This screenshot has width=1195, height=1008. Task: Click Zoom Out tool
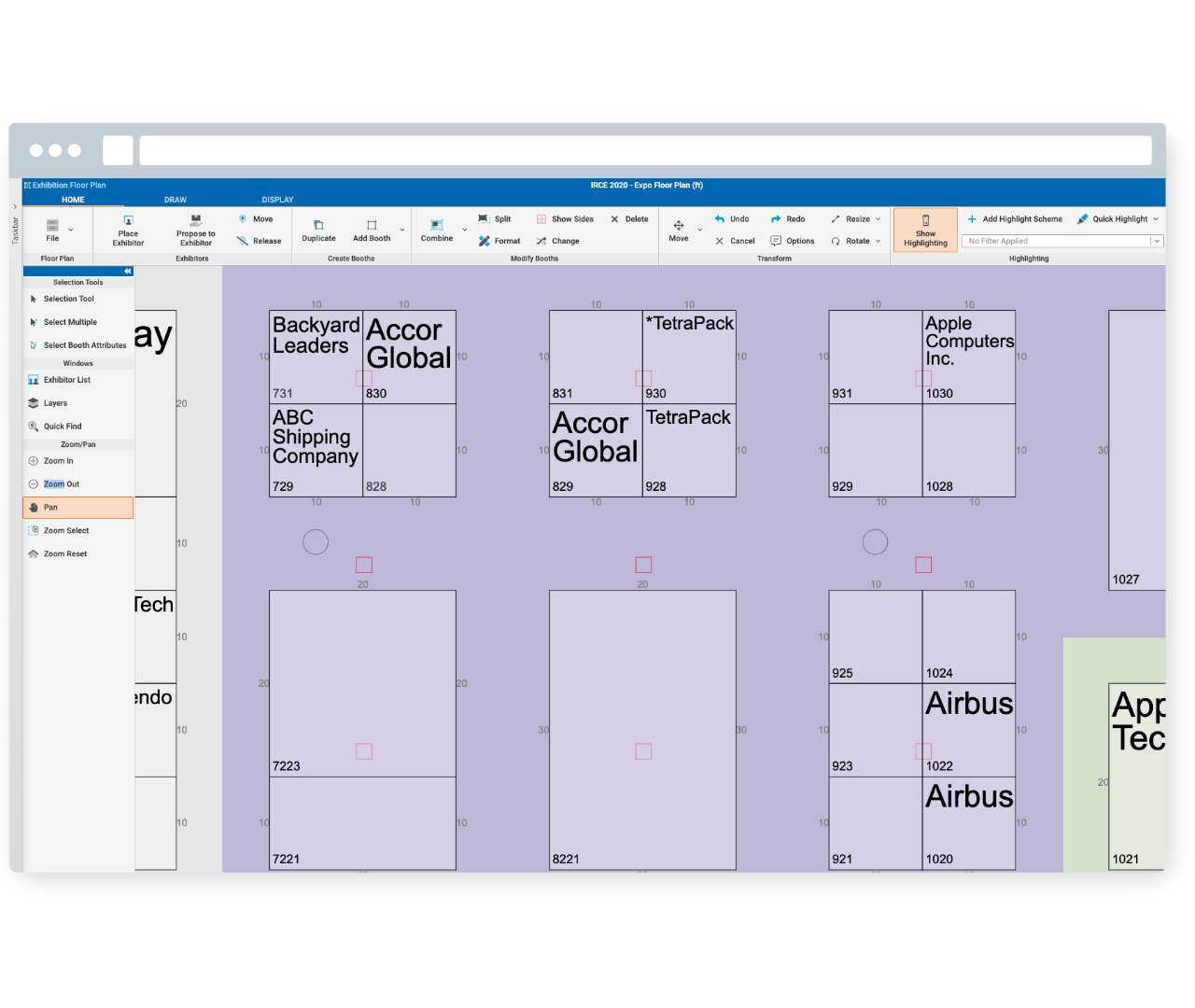pyautogui.click(x=78, y=484)
